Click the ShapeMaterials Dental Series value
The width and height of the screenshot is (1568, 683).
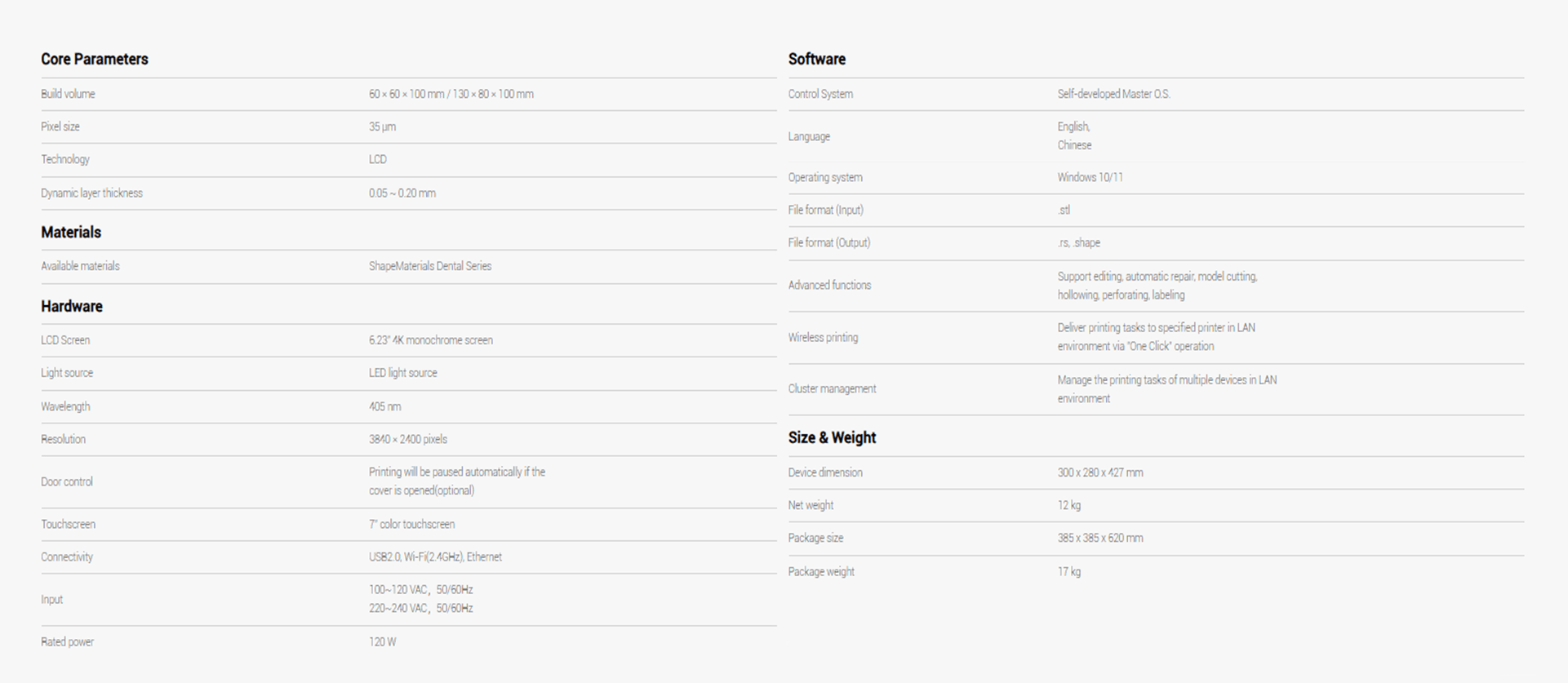point(430,267)
